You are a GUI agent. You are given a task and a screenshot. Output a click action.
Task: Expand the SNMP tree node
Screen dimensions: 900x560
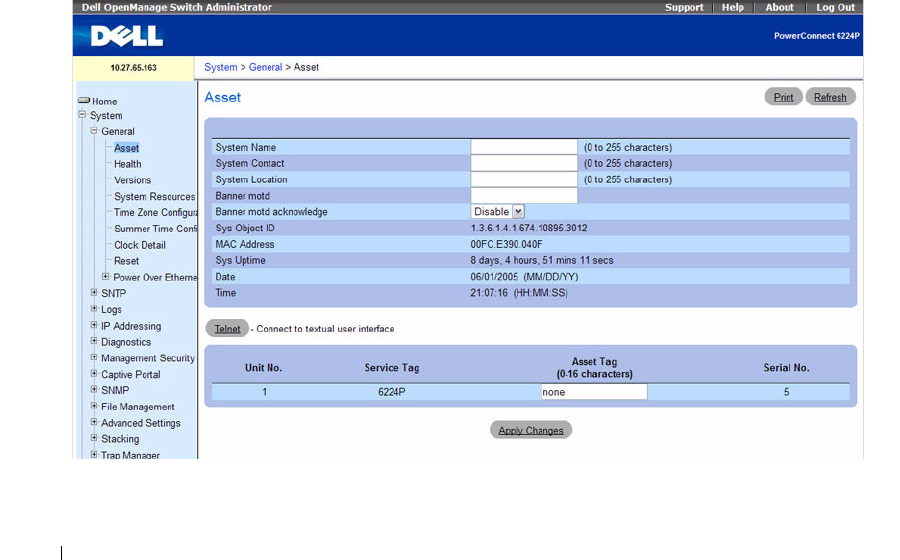pyautogui.click(x=94, y=390)
